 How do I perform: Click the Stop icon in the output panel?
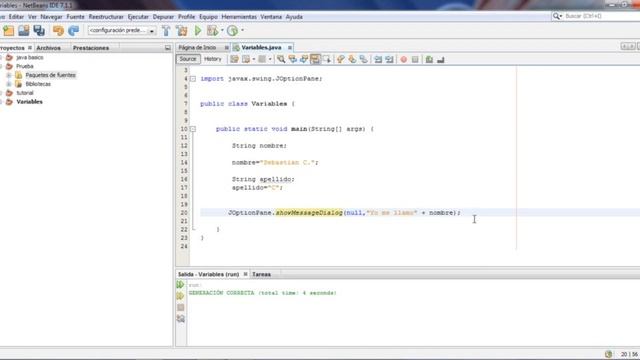pyautogui.click(x=180, y=307)
